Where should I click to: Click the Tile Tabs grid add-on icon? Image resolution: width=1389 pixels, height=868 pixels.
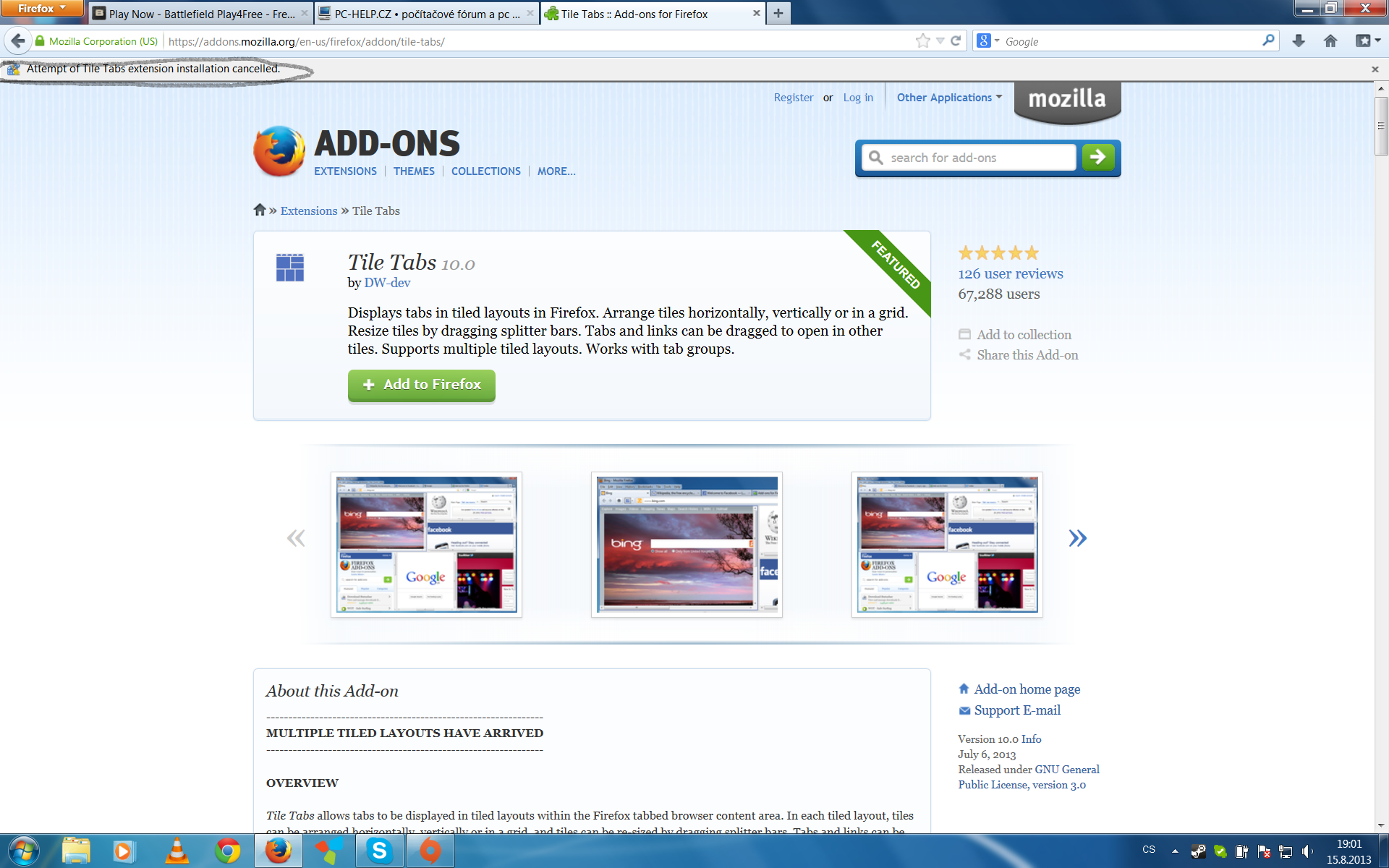tap(290, 268)
